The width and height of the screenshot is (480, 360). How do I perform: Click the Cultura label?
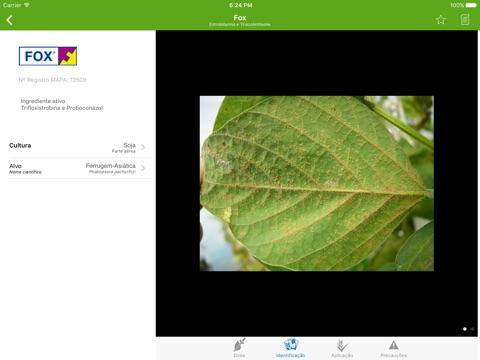[20, 145]
